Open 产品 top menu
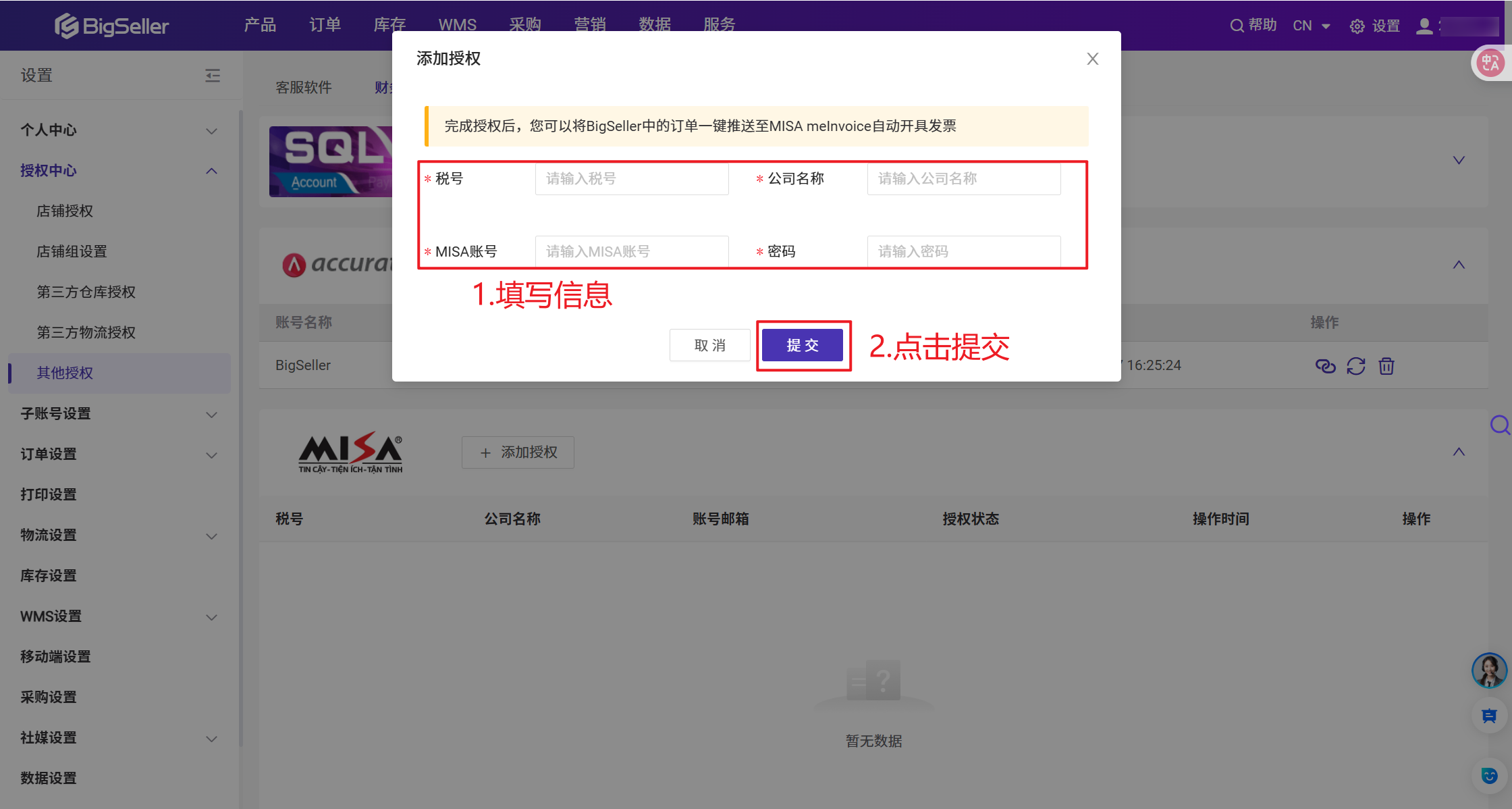The height and width of the screenshot is (809, 1512). (260, 25)
